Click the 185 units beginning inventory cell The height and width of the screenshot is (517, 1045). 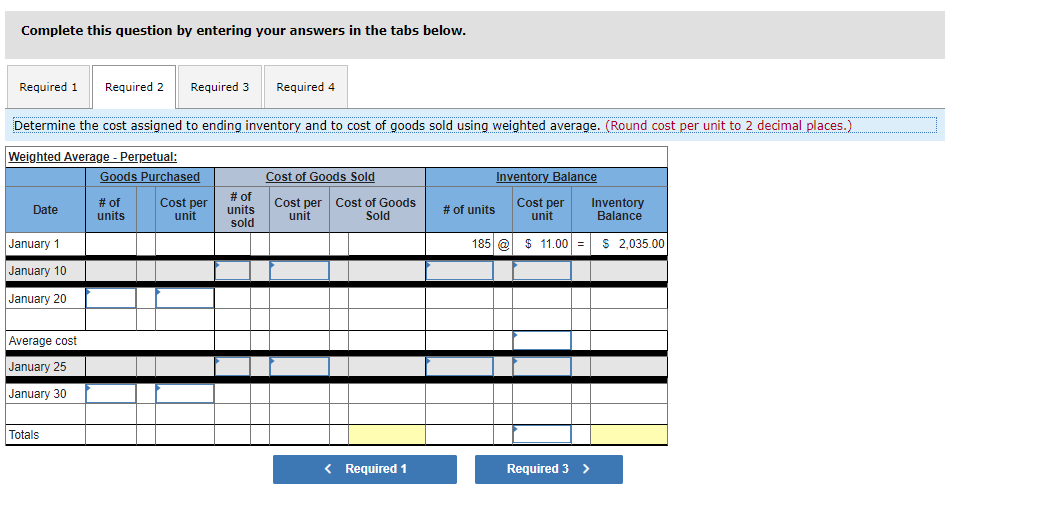(459, 244)
